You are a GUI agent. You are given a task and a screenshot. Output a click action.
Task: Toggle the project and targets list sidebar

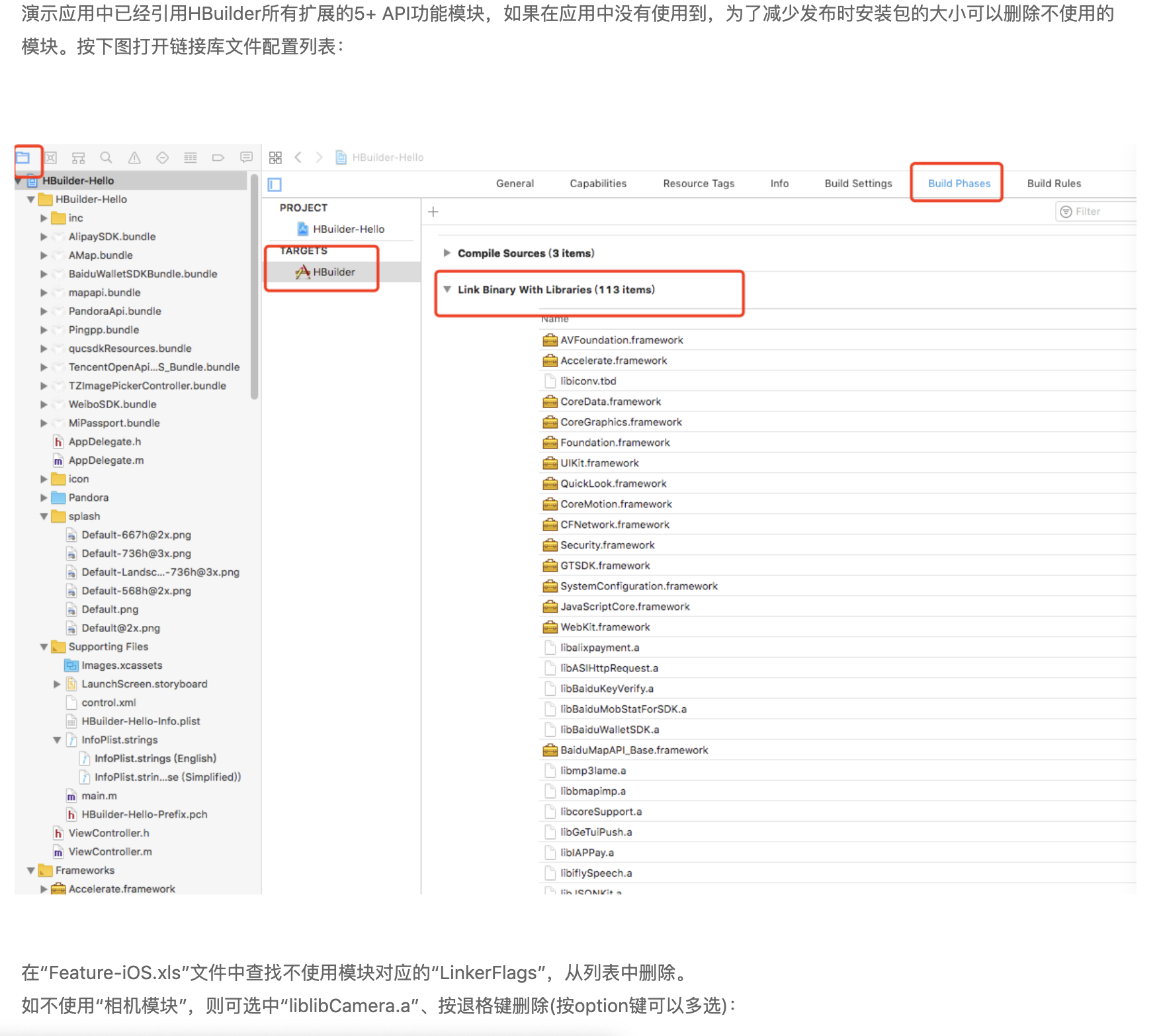(x=275, y=185)
